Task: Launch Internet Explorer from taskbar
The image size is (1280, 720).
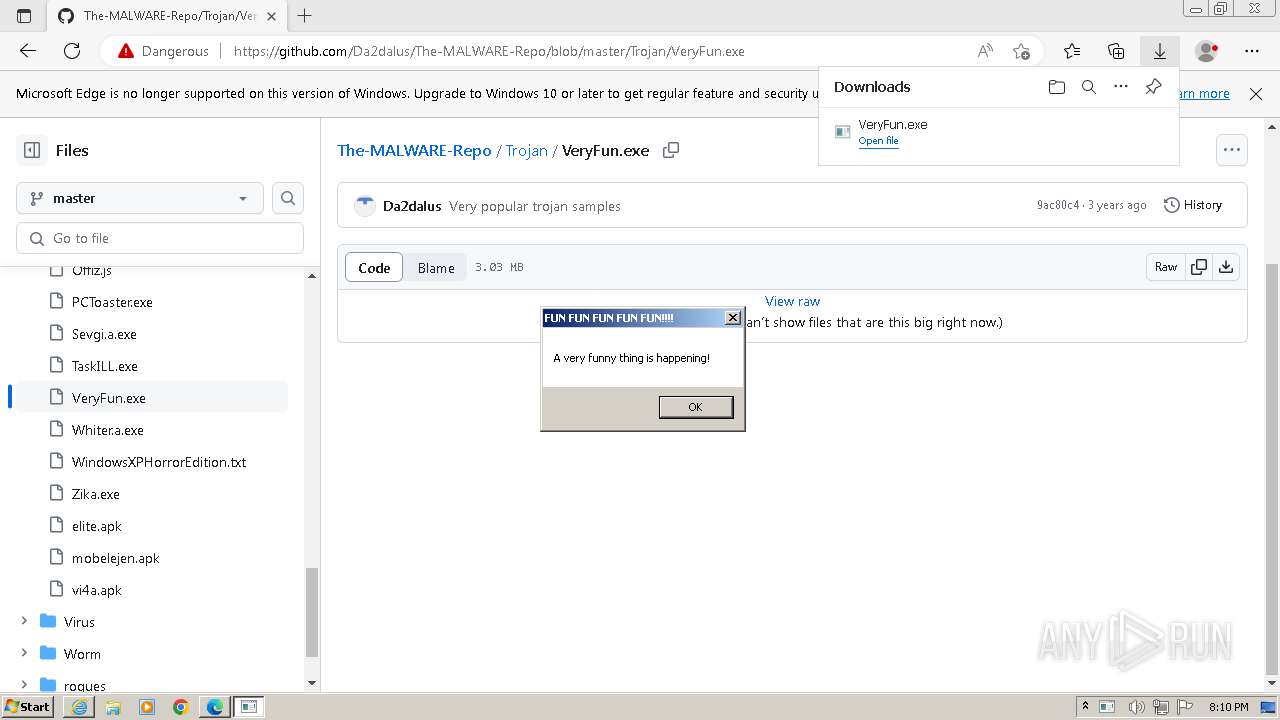Action: [x=79, y=707]
